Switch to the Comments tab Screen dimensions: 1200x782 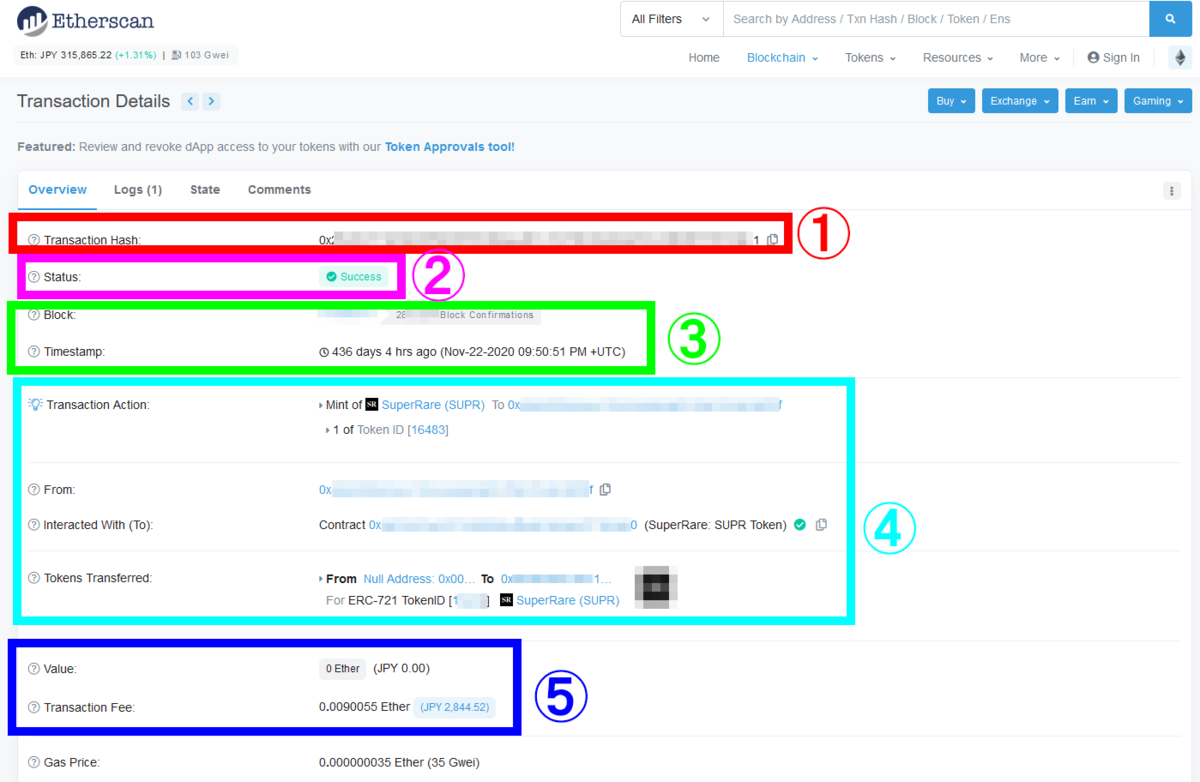pos(279,190)
